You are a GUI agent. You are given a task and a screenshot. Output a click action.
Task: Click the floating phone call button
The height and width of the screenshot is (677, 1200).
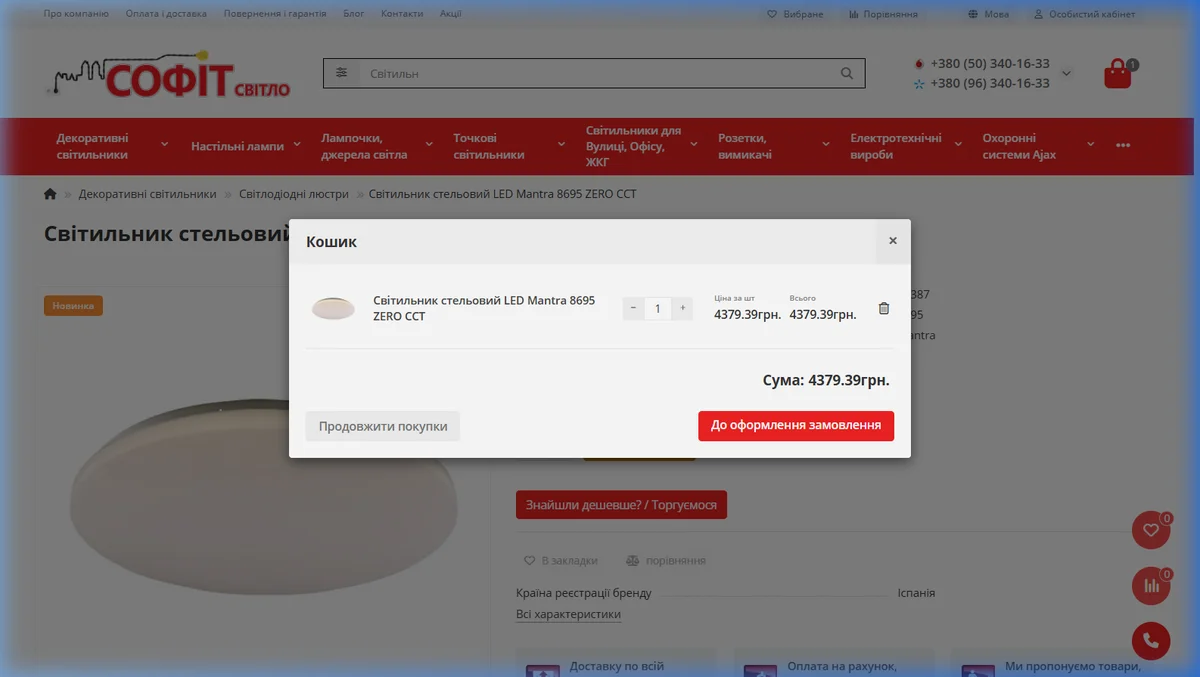1150,641
